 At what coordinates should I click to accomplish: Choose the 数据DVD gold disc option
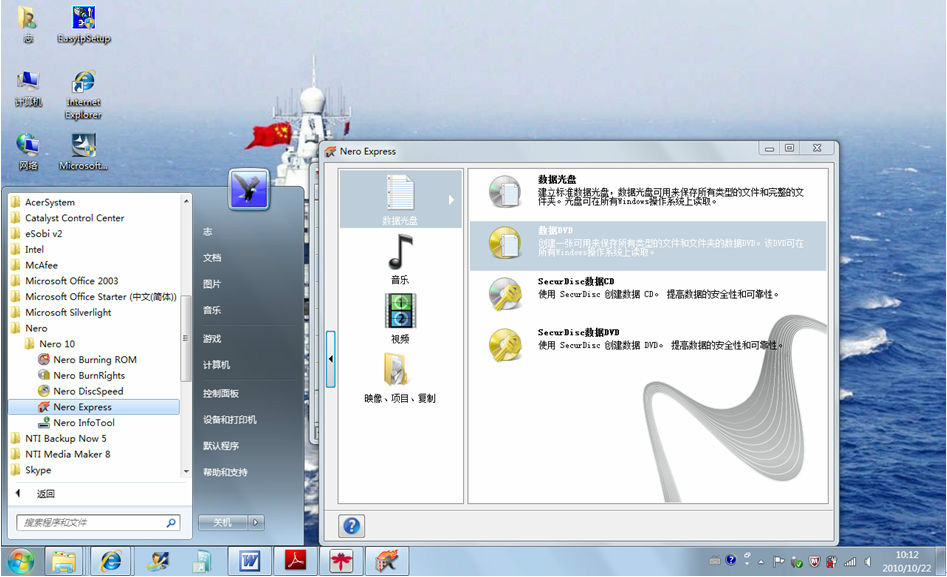coord(647,244)
